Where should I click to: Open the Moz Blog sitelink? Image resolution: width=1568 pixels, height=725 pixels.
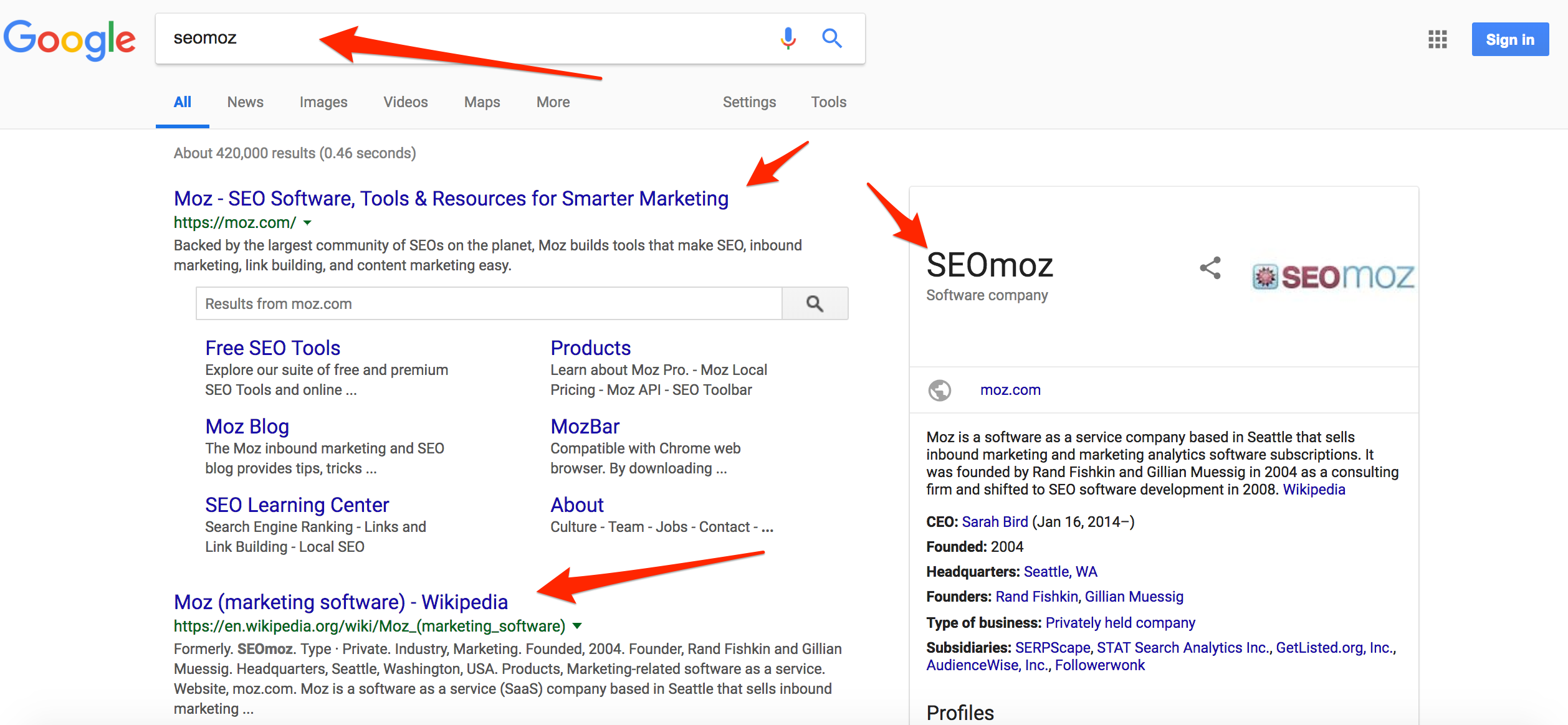pyautogui.click(x=247, y=427)
